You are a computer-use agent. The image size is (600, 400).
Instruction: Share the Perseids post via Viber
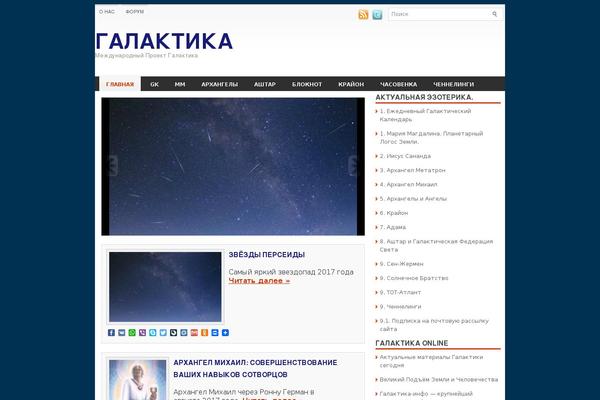click(x=142, y=333)
